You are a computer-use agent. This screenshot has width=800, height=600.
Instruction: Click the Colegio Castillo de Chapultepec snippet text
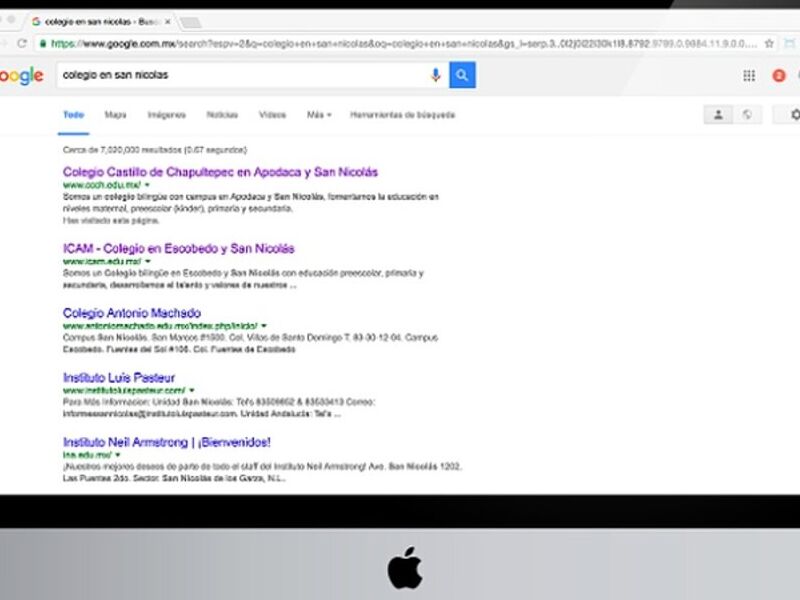(x=251, y=203)
